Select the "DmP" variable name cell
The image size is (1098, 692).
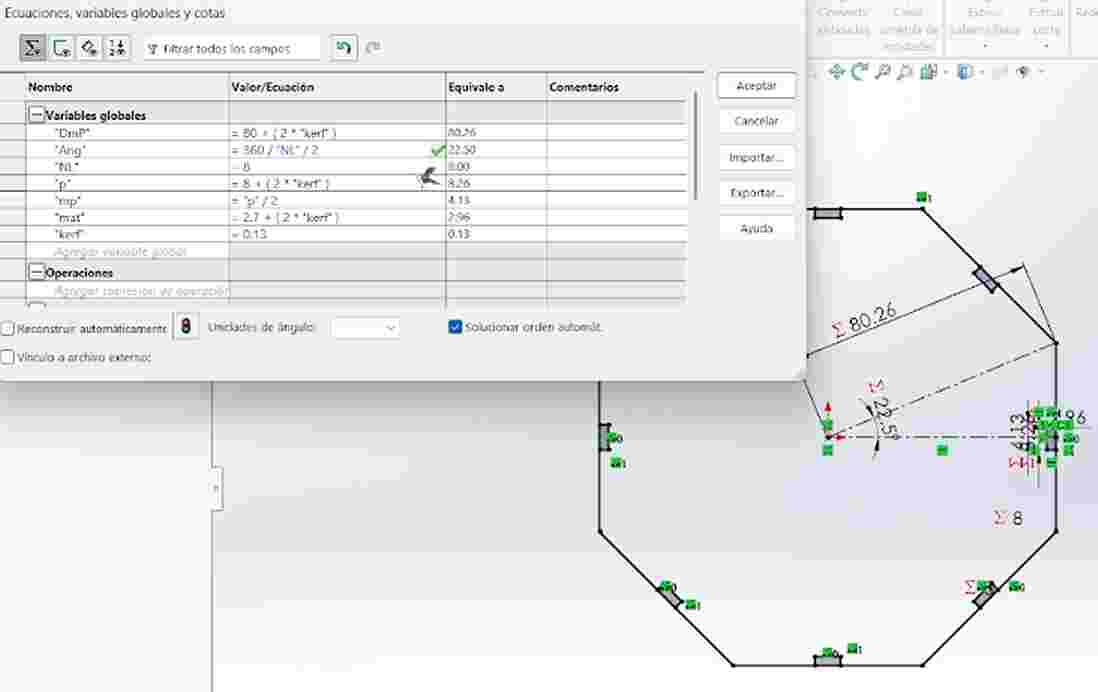127,132
